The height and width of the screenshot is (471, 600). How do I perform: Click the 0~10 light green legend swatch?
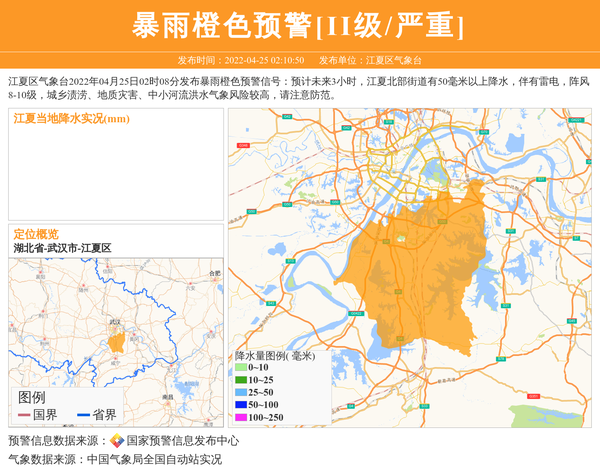pyautogui.click(x=241, y=368)
